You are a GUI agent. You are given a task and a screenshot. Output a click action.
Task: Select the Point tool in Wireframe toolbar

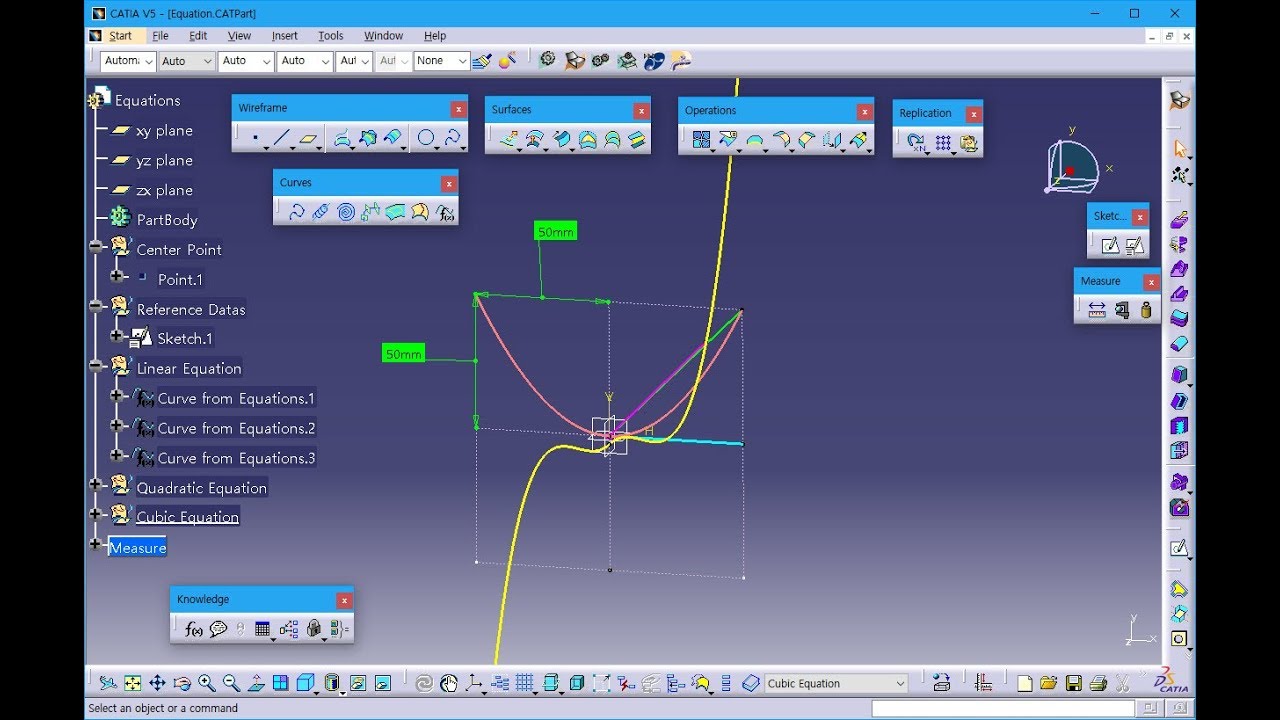pyautogui.click(x=256, y=139)
